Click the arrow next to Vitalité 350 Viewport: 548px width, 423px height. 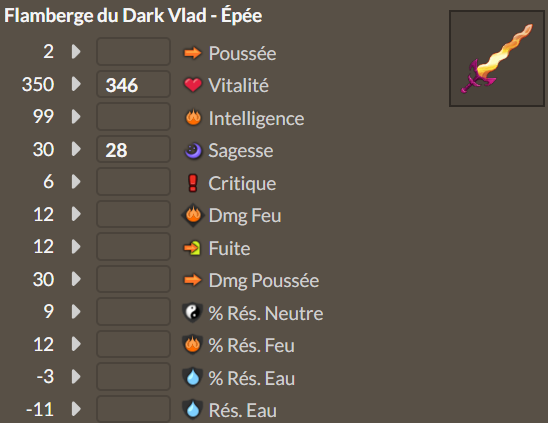pyautogui.click(x=76, y=84)
